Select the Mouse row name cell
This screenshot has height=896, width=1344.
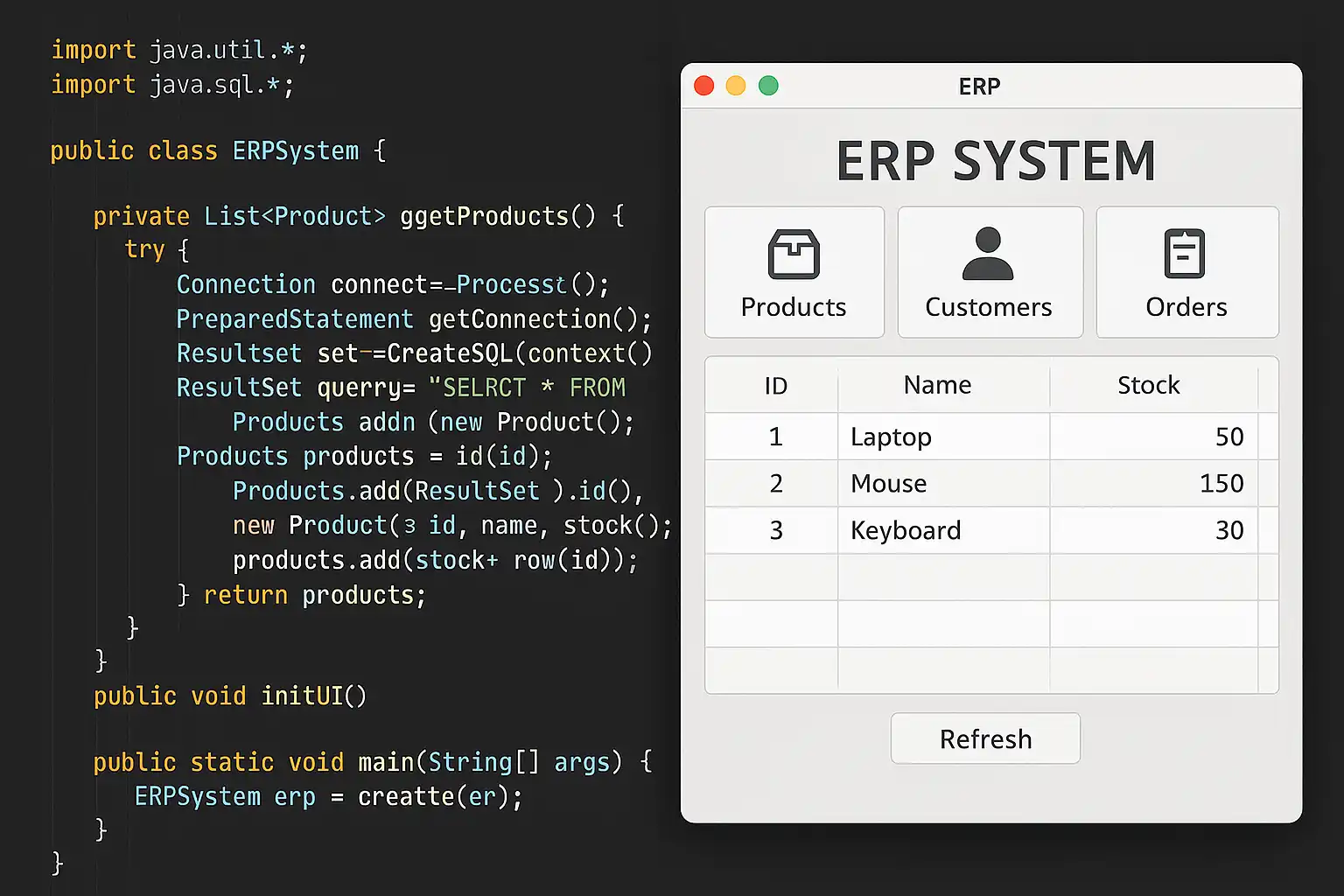(888, 484)
